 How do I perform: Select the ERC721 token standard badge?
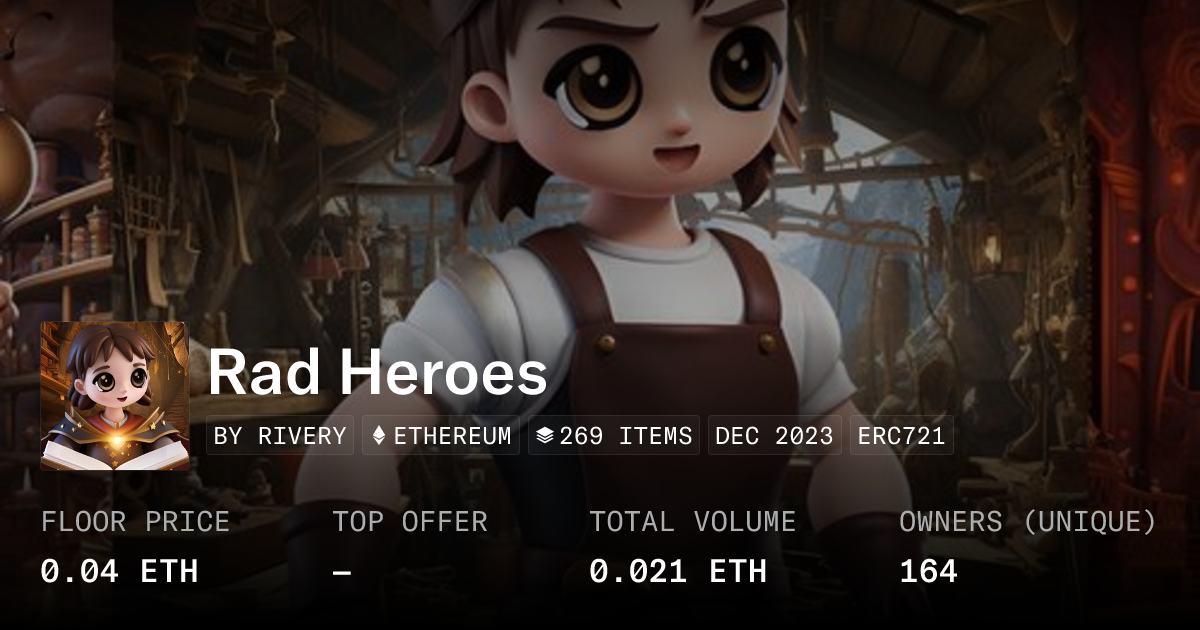[x=902, y=436]
